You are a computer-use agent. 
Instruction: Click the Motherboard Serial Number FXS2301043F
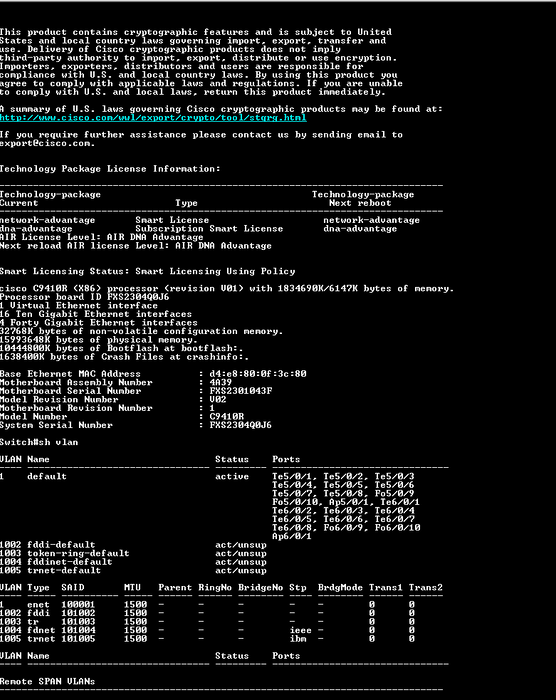241,391
